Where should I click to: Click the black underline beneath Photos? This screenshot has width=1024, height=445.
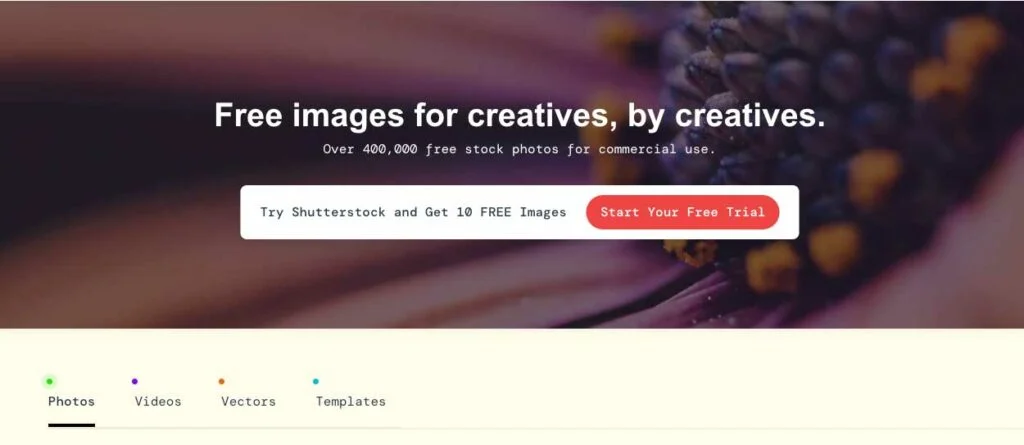(71, 425)
